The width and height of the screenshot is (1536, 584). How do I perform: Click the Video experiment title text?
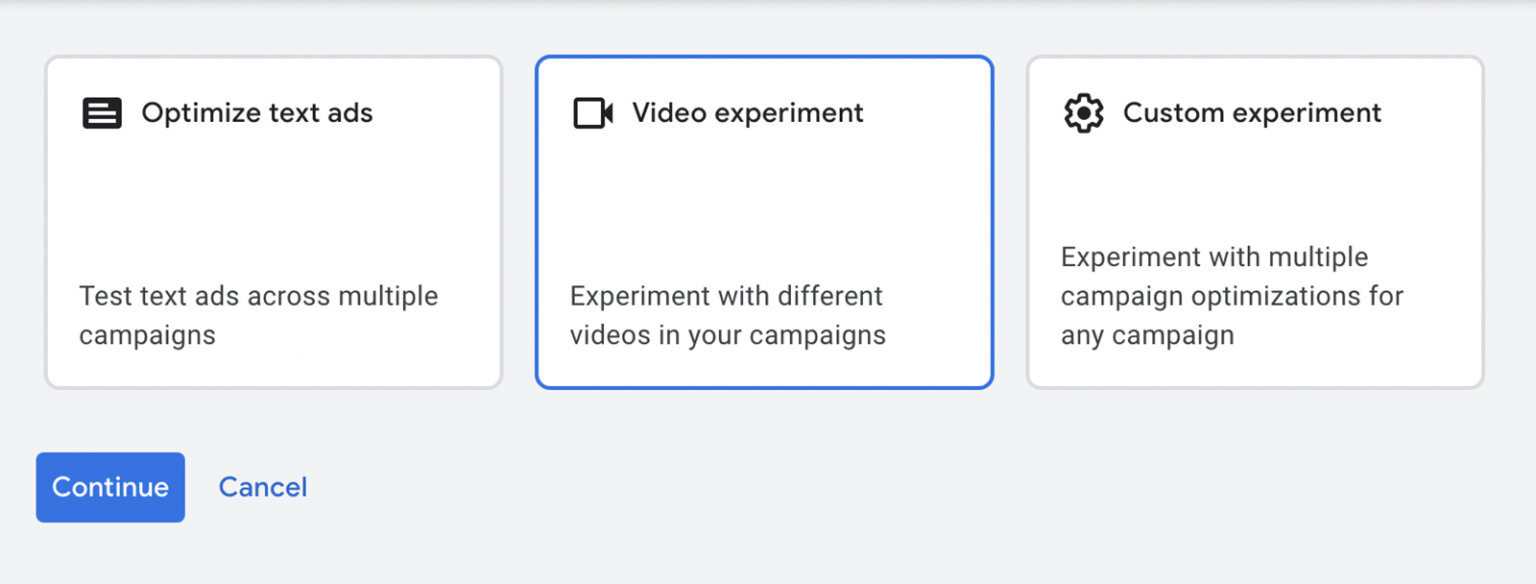746,113
